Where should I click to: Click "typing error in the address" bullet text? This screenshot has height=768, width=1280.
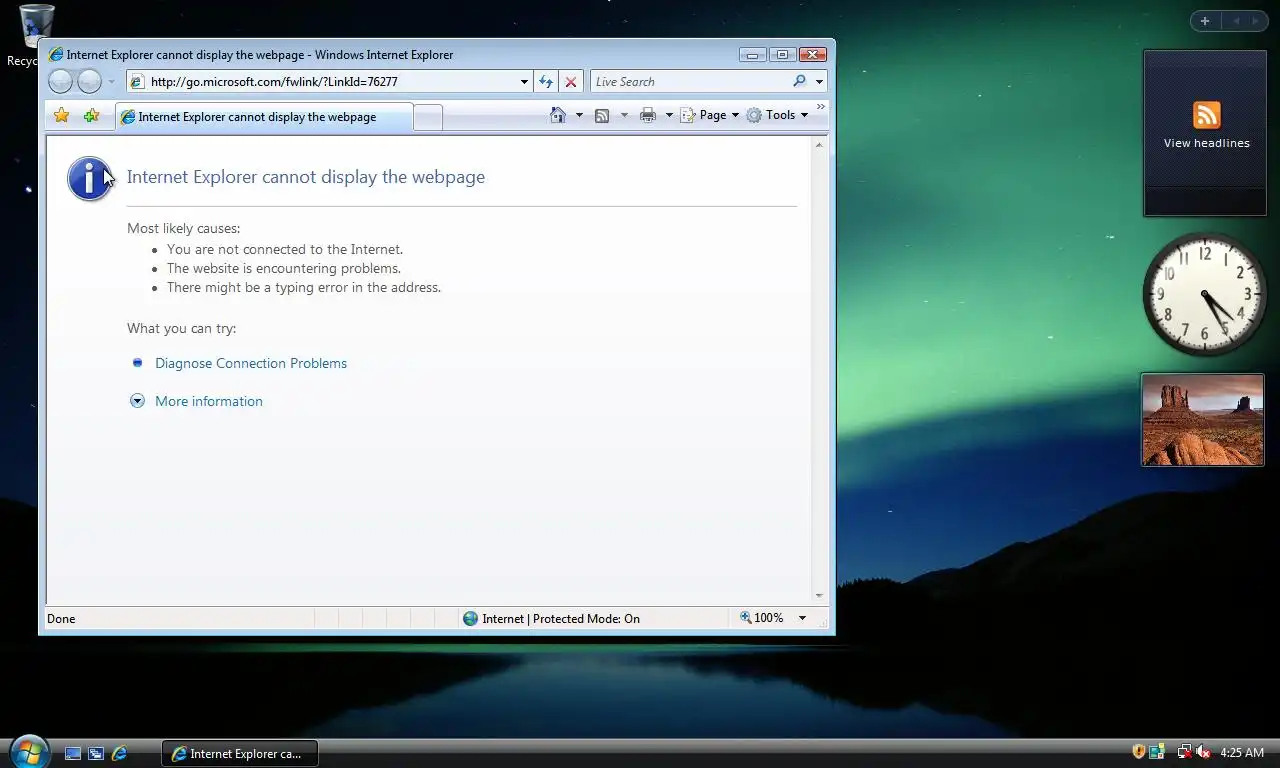304,287
